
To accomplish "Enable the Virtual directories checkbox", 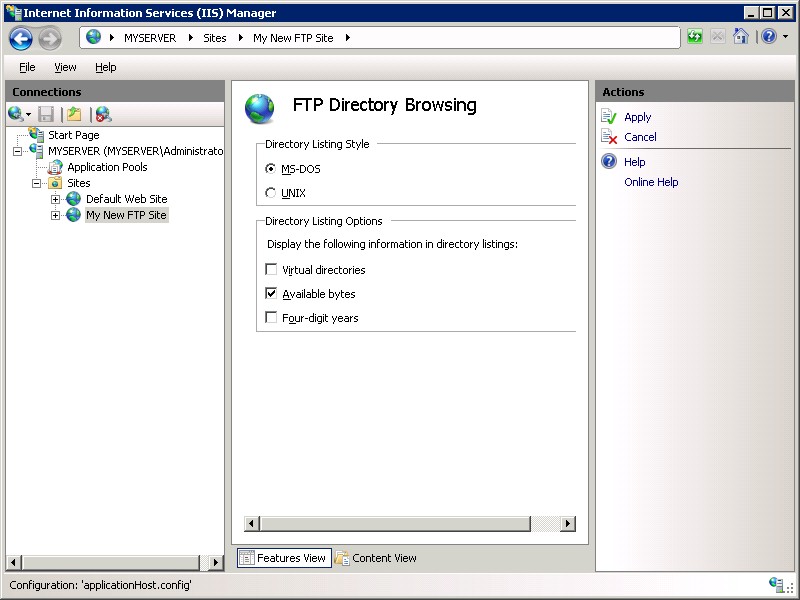I will [271, 269].
